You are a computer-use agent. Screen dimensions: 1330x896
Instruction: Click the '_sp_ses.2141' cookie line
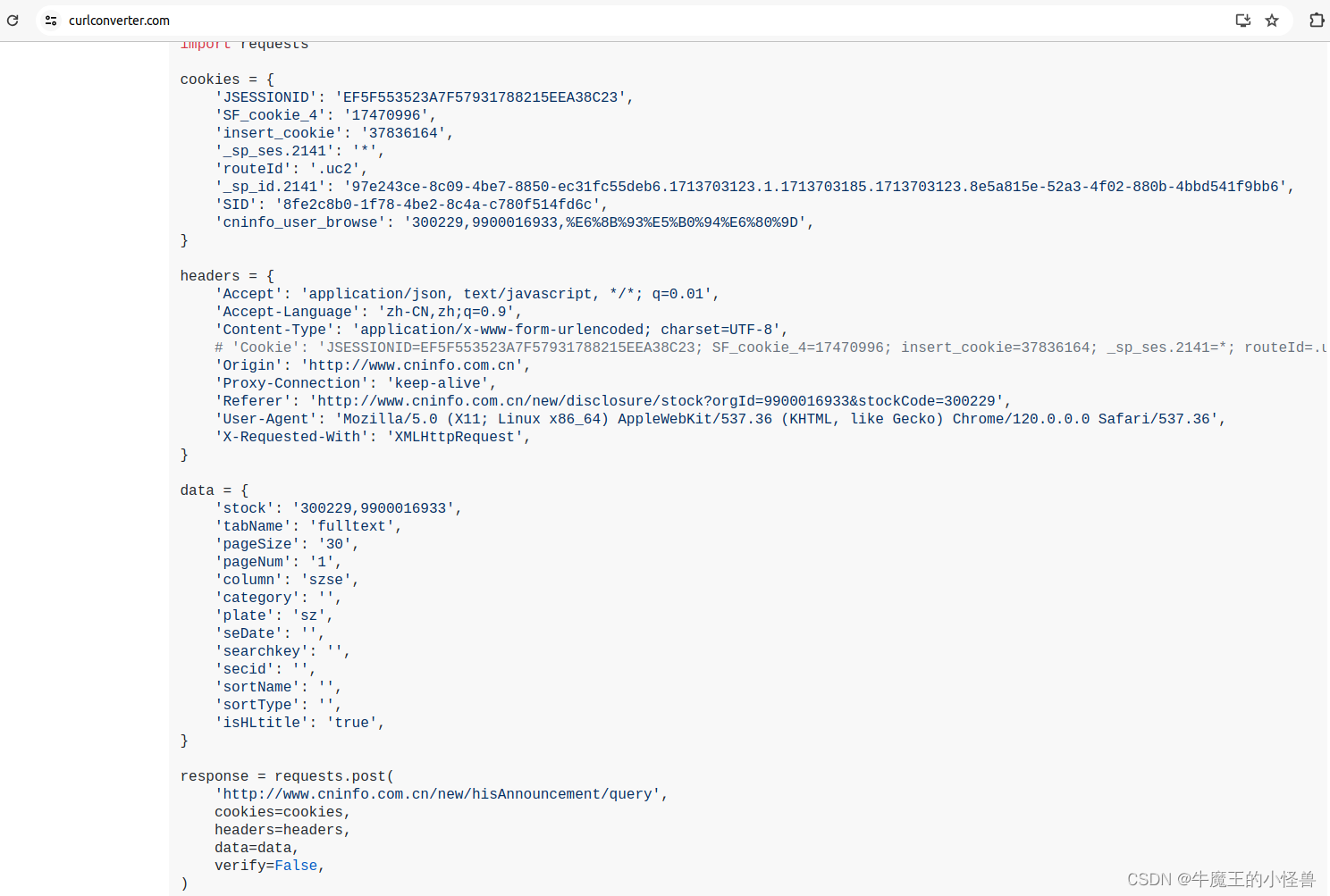tap(299, 151)
